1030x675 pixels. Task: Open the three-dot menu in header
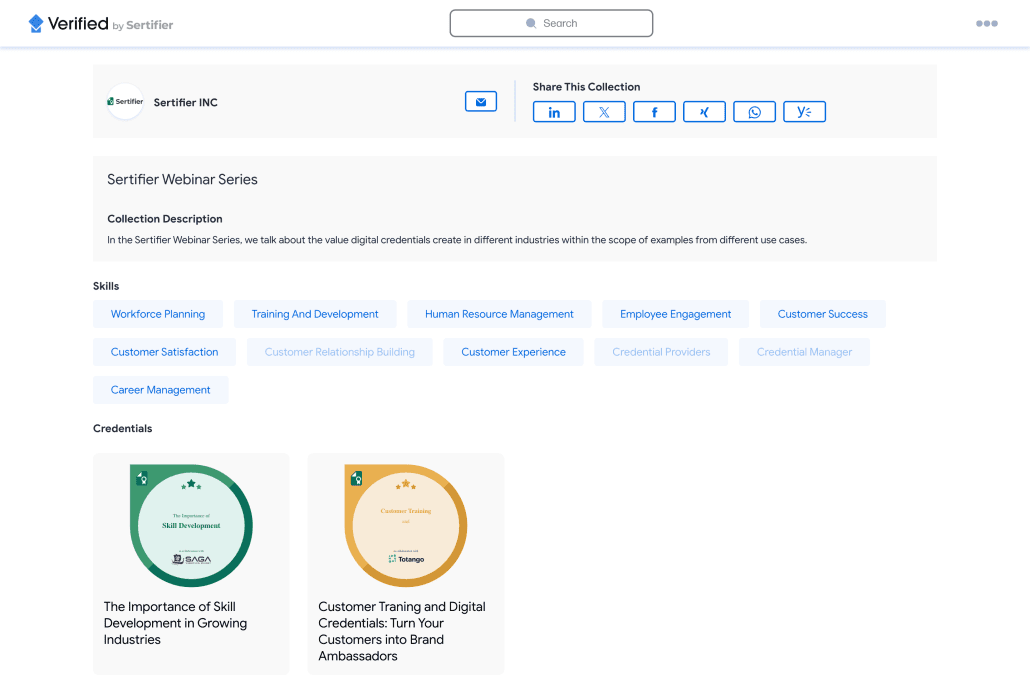click(986, 24)
